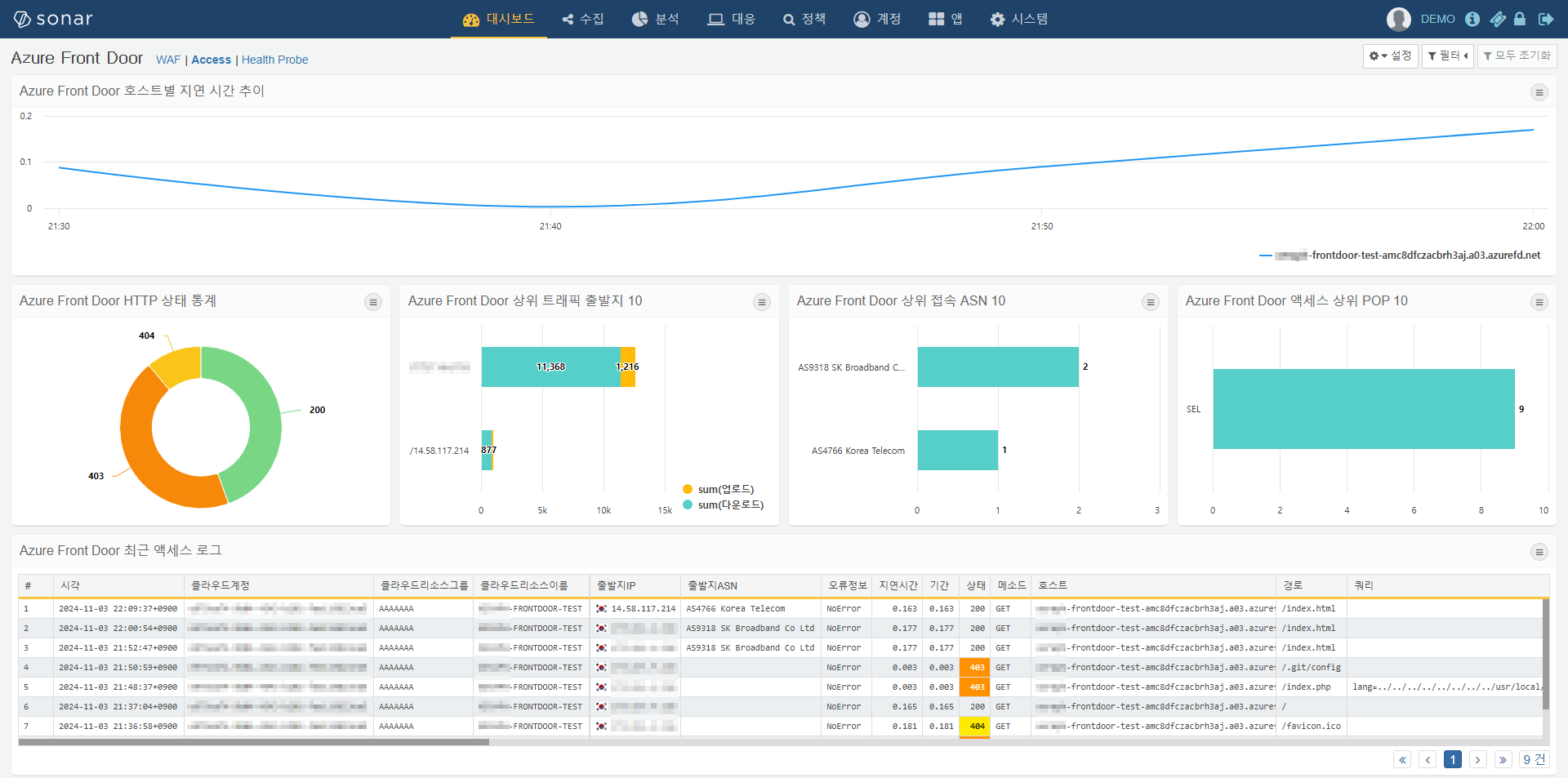
Task: Go to last page of log
Action: [1503, 759]
